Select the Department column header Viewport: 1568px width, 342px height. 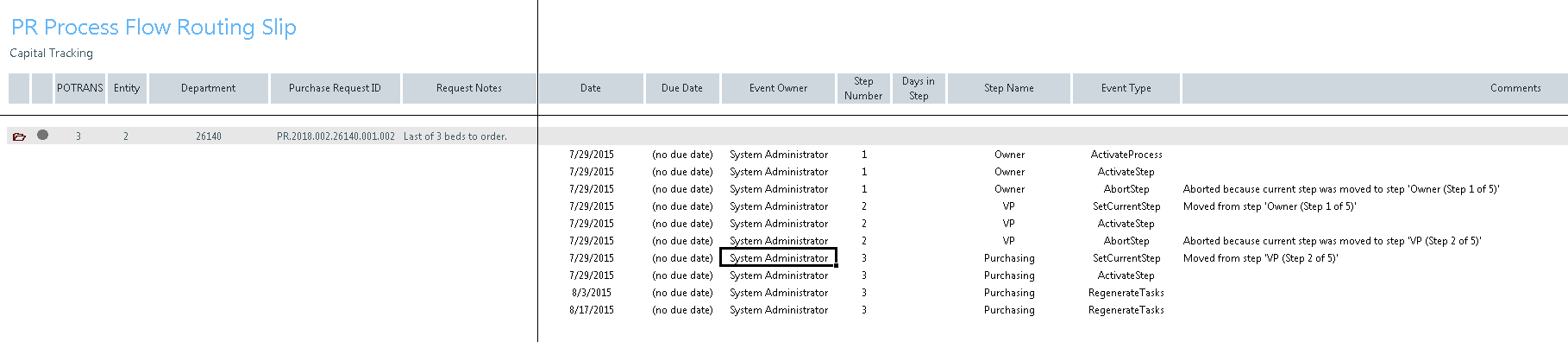pos(208,88)
